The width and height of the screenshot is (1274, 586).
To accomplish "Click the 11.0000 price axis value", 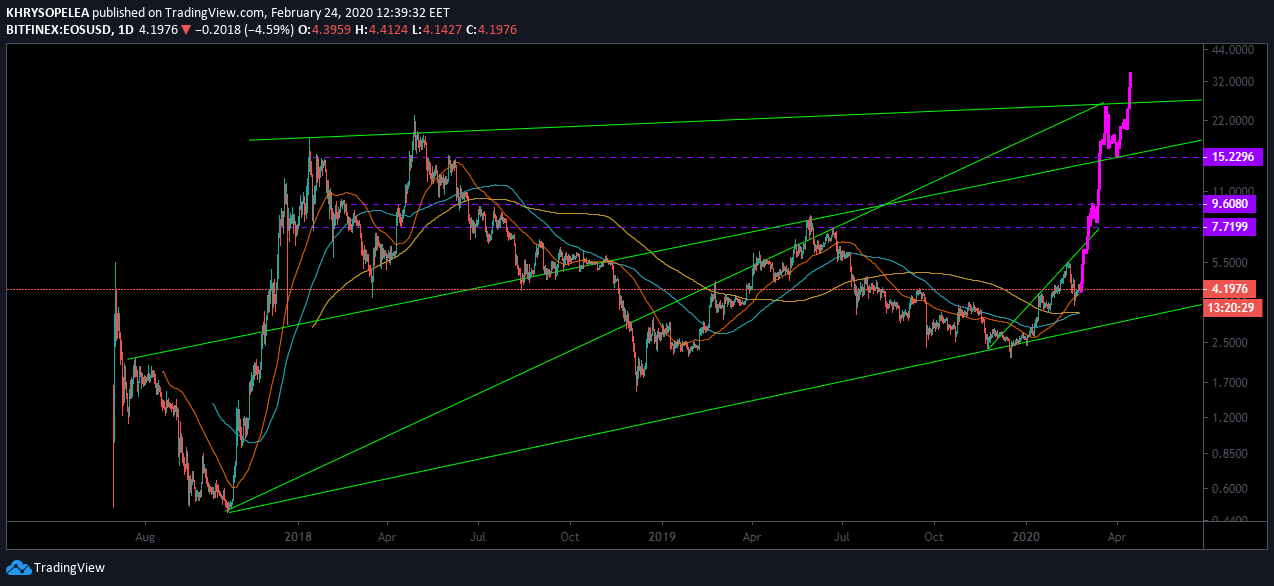I will point(1232,191).
